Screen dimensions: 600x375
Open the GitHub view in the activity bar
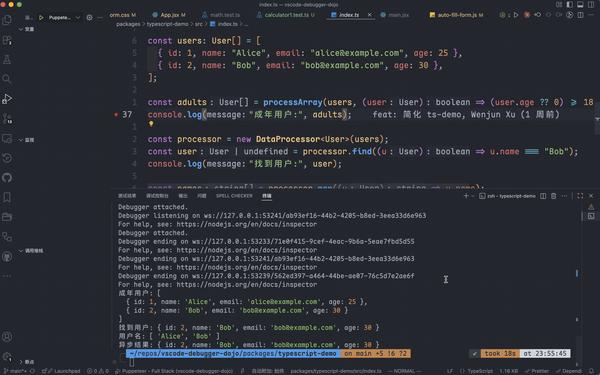(7, 178)
